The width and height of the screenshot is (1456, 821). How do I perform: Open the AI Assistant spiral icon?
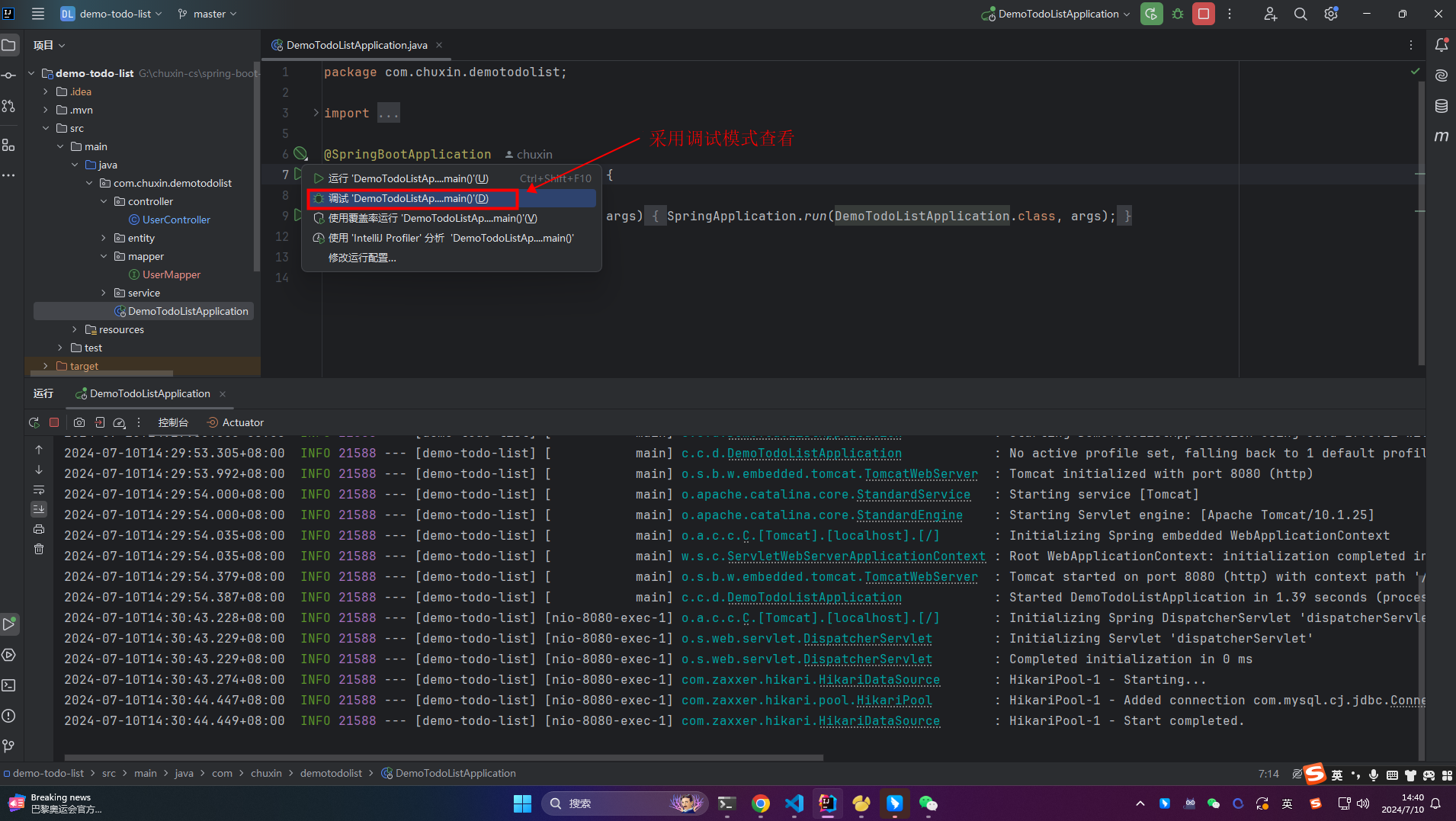[x=1442, y=75]
